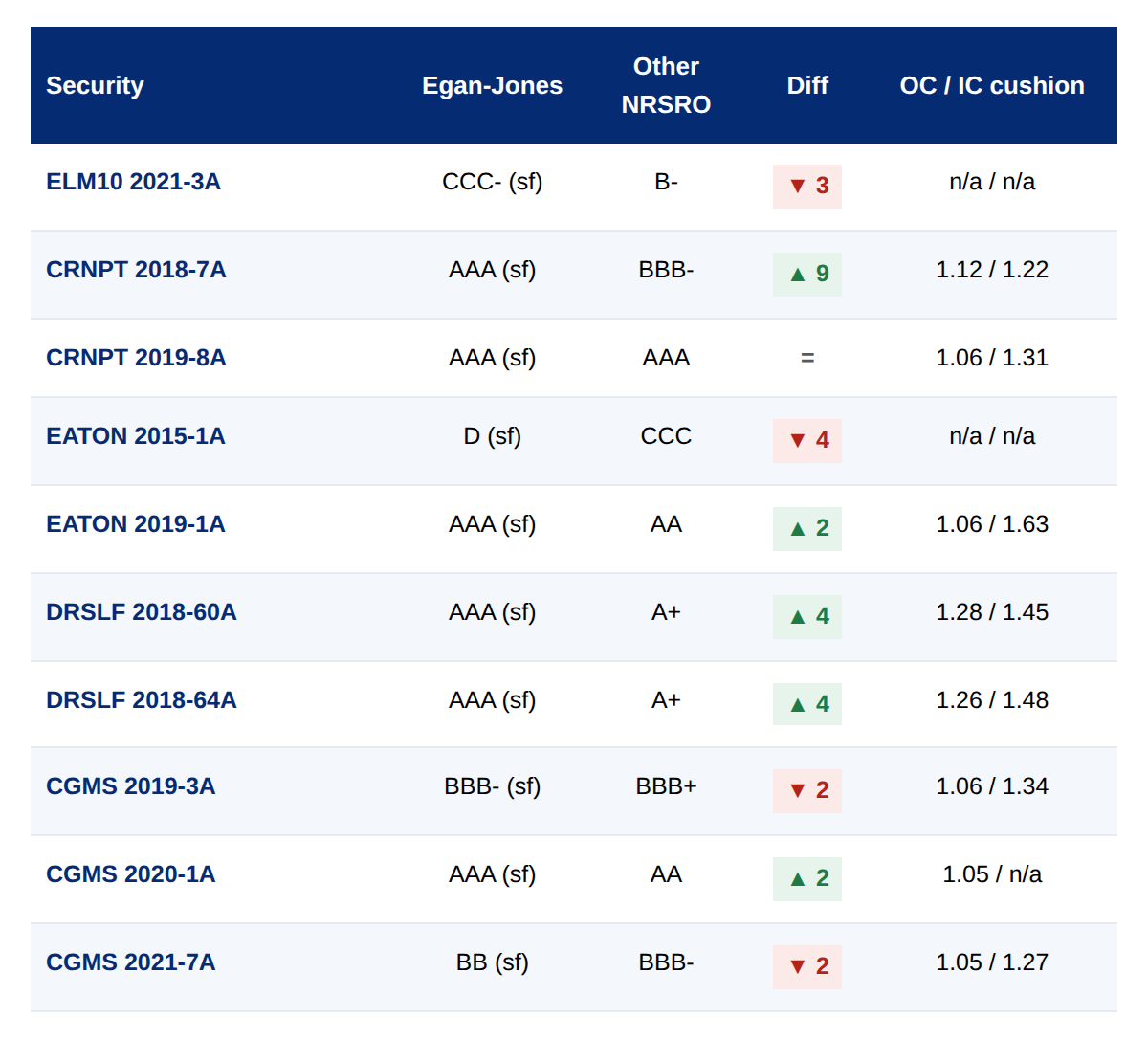The width and height of the screenshot is (1148, 1039).
Task: Select the "1.05 / n/a" cushion value
Action: click(x=992, y=874)
